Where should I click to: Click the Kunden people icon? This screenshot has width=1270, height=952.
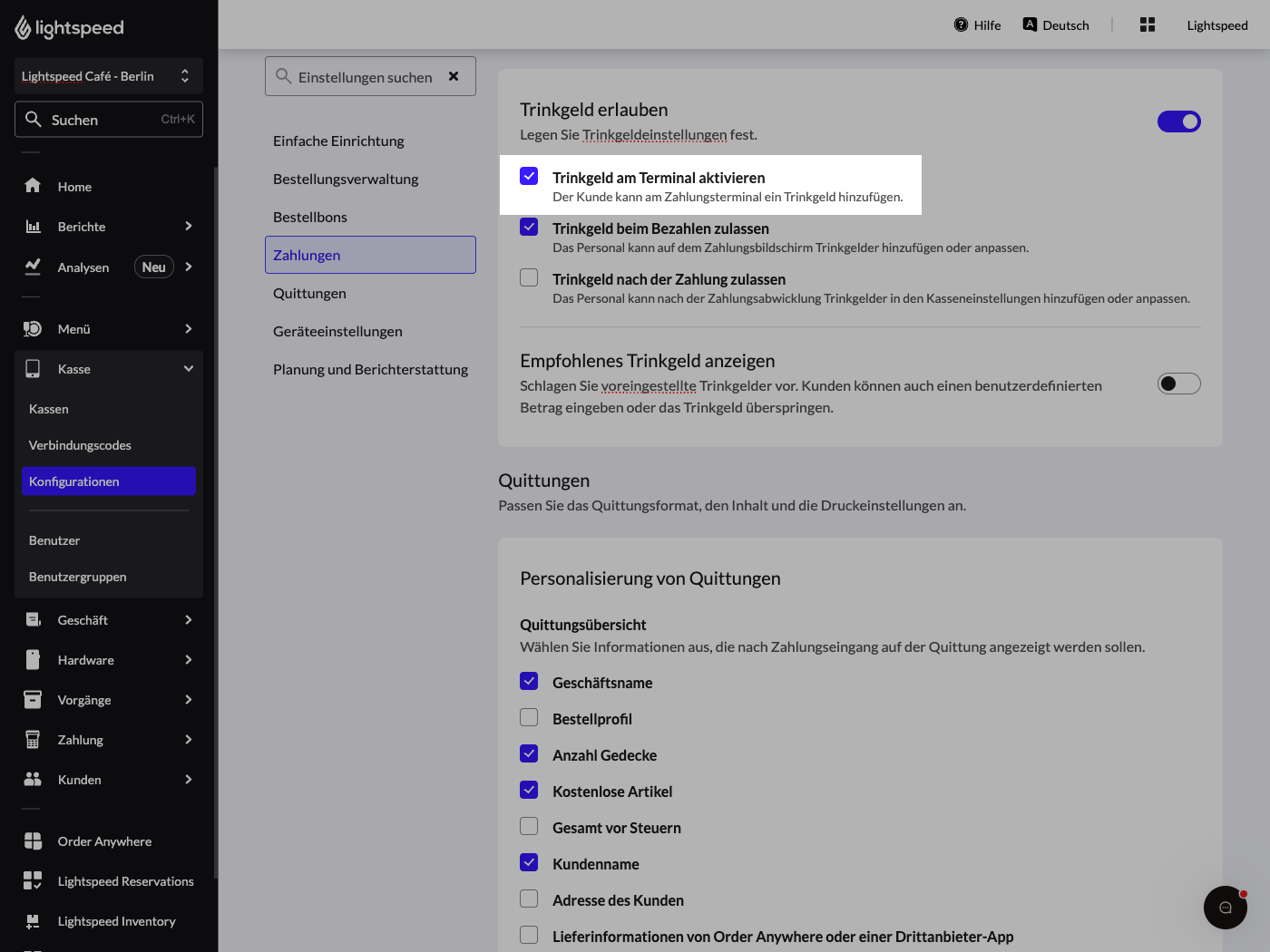33,779
